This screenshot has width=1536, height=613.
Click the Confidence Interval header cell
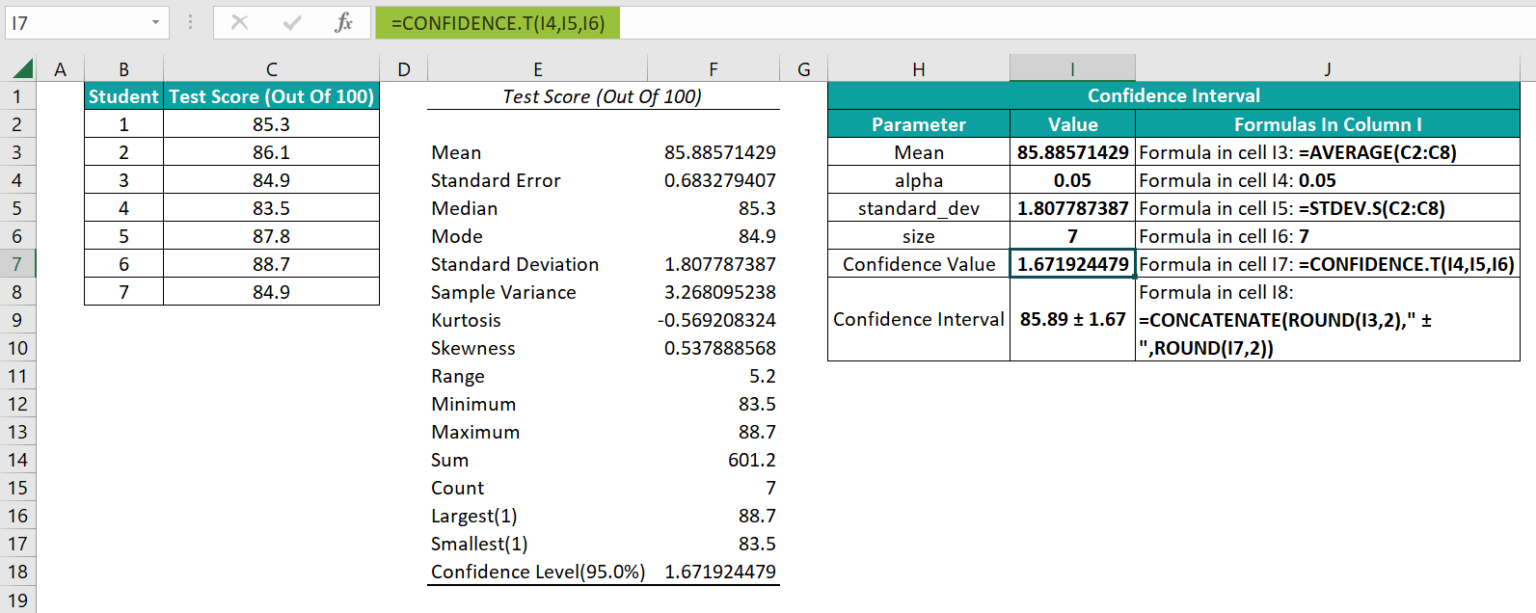[1173, 95]
